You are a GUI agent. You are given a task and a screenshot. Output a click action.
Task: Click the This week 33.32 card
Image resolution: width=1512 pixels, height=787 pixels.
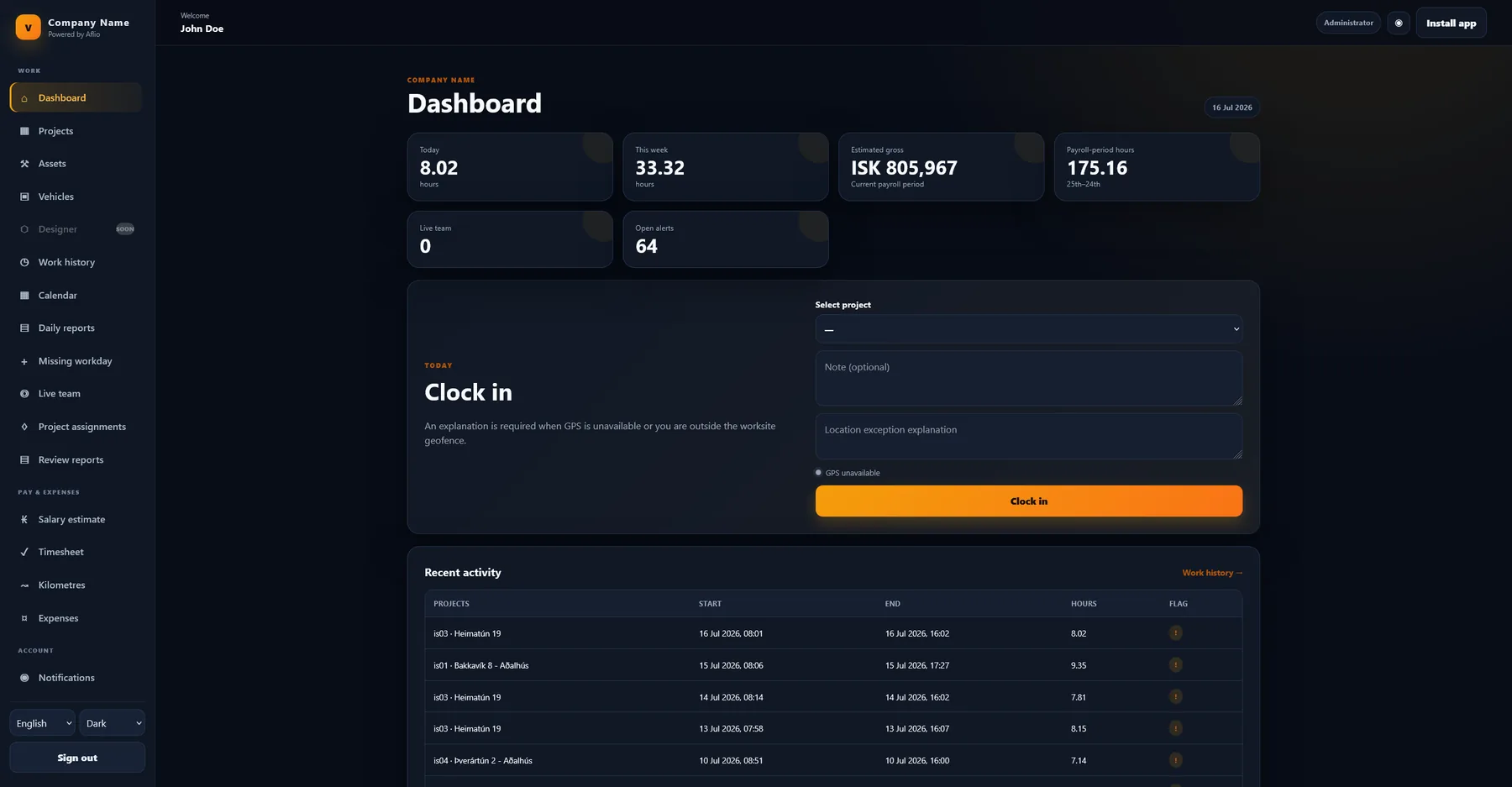coord(726,166)
